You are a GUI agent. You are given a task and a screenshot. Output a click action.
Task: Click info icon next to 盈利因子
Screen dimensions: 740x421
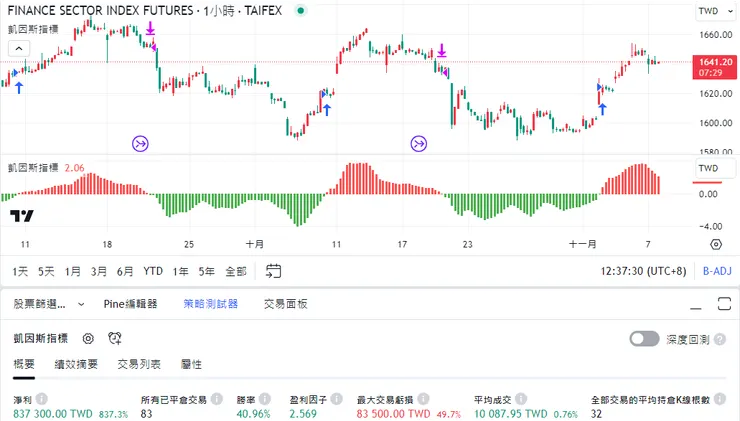pos(336,399)
